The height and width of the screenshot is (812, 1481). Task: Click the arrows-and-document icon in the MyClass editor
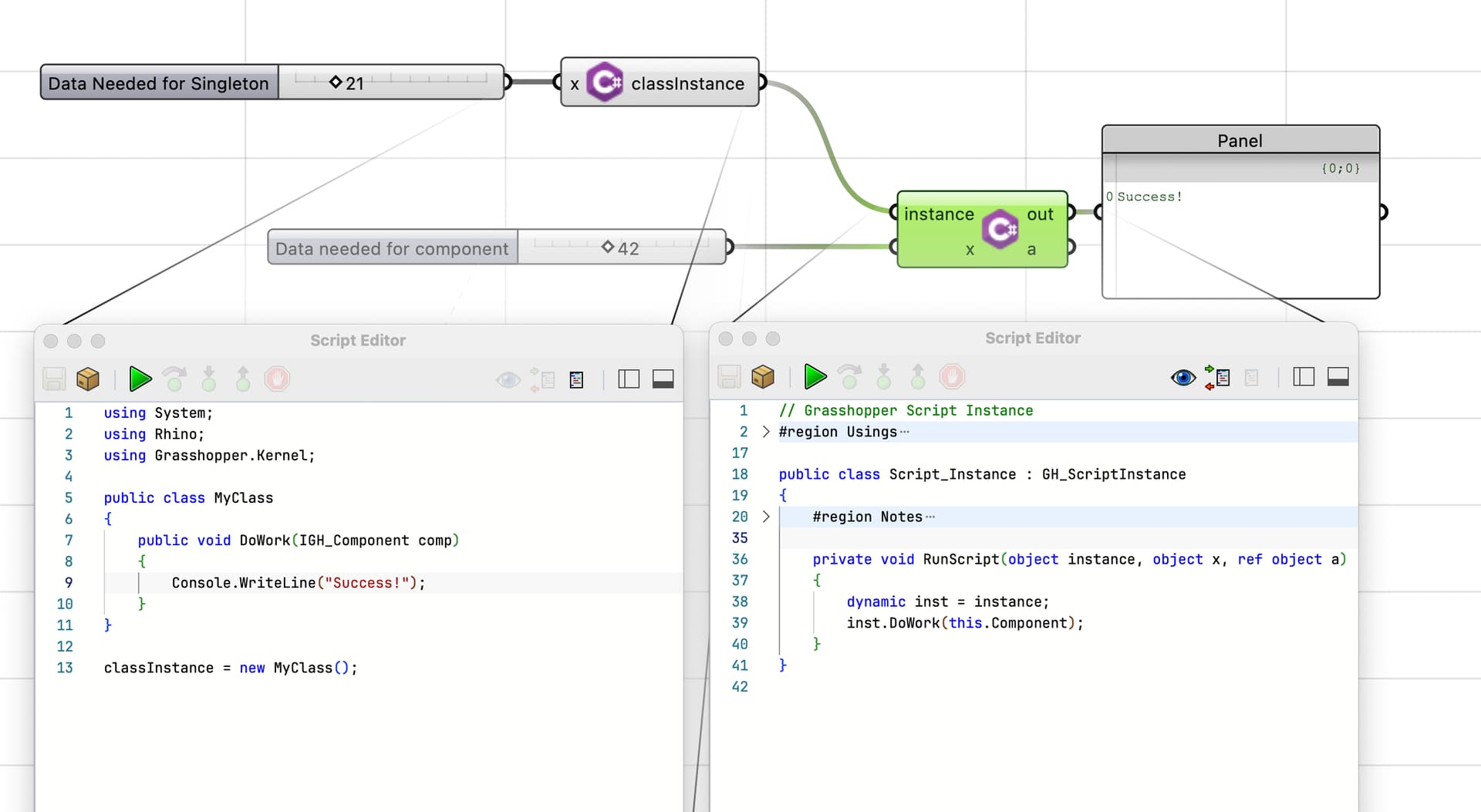point(542,379)
